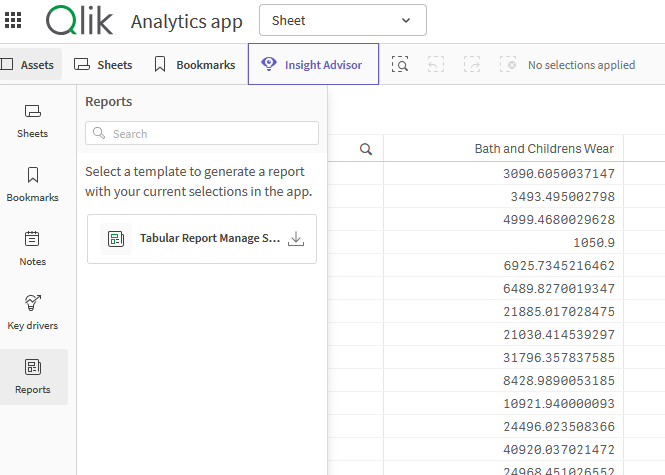The height and width of the screenshot is (475, 665).
Task: Toggle Insight Advisor
Action: click(x=313, y=65)
